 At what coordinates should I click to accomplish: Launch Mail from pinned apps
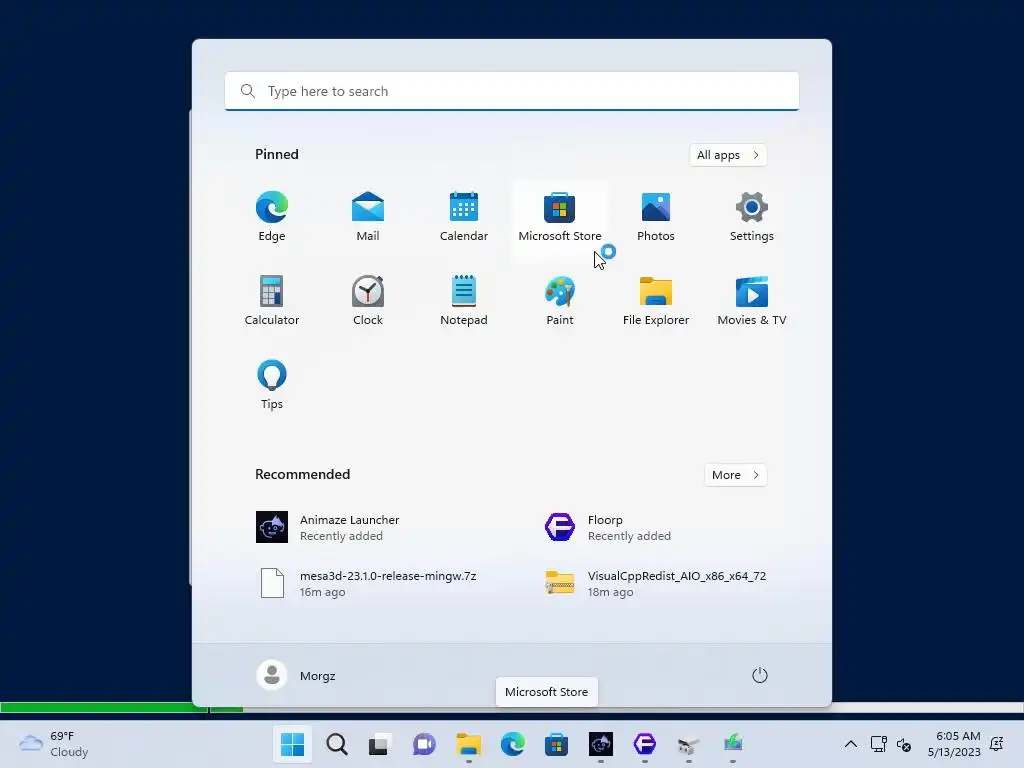(x=368, y=217)
